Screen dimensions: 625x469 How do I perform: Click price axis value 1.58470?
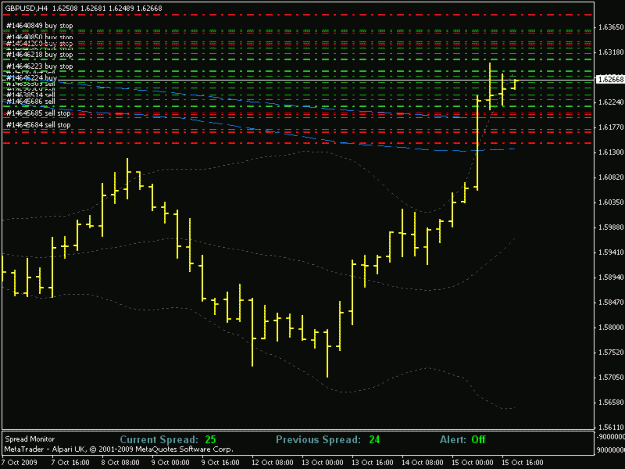coord(611,302)
